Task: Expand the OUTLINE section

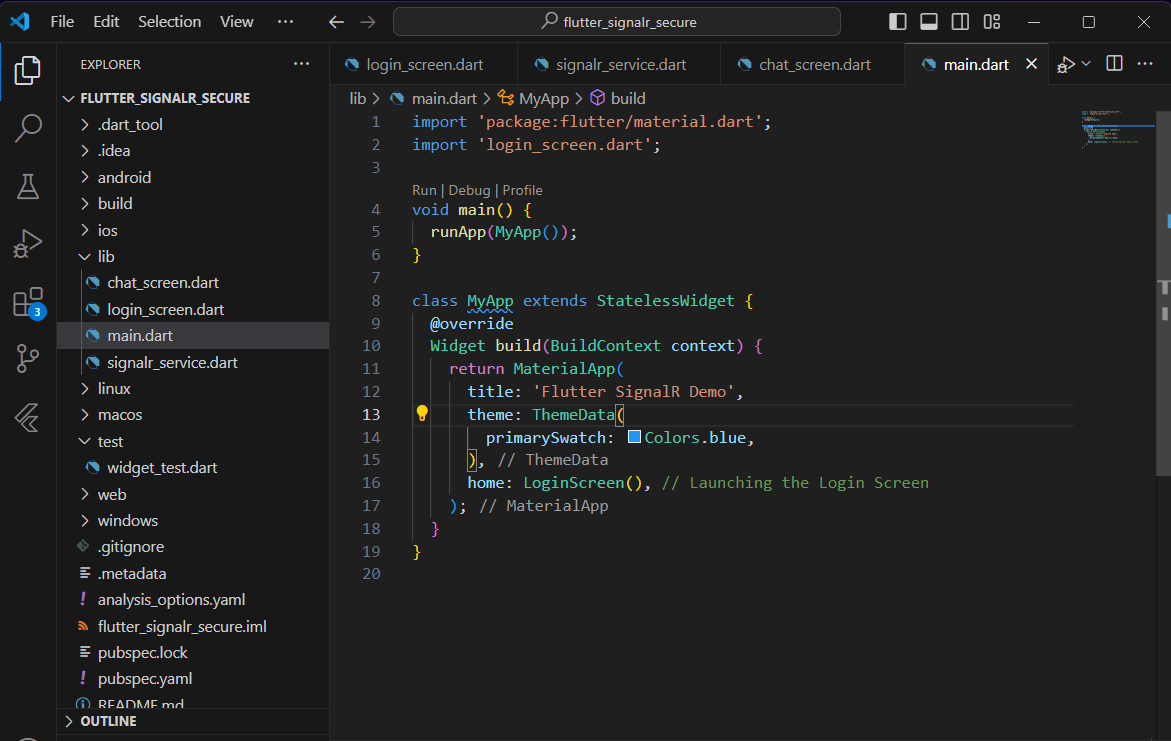Action: [x=108, y=721]
